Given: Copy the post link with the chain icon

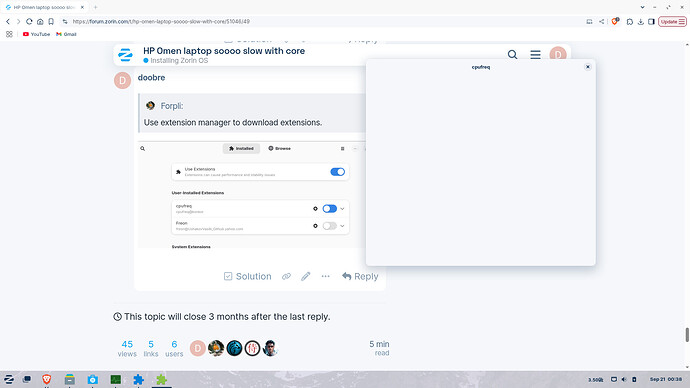Looking at the screenshot, I should [286, 276].
